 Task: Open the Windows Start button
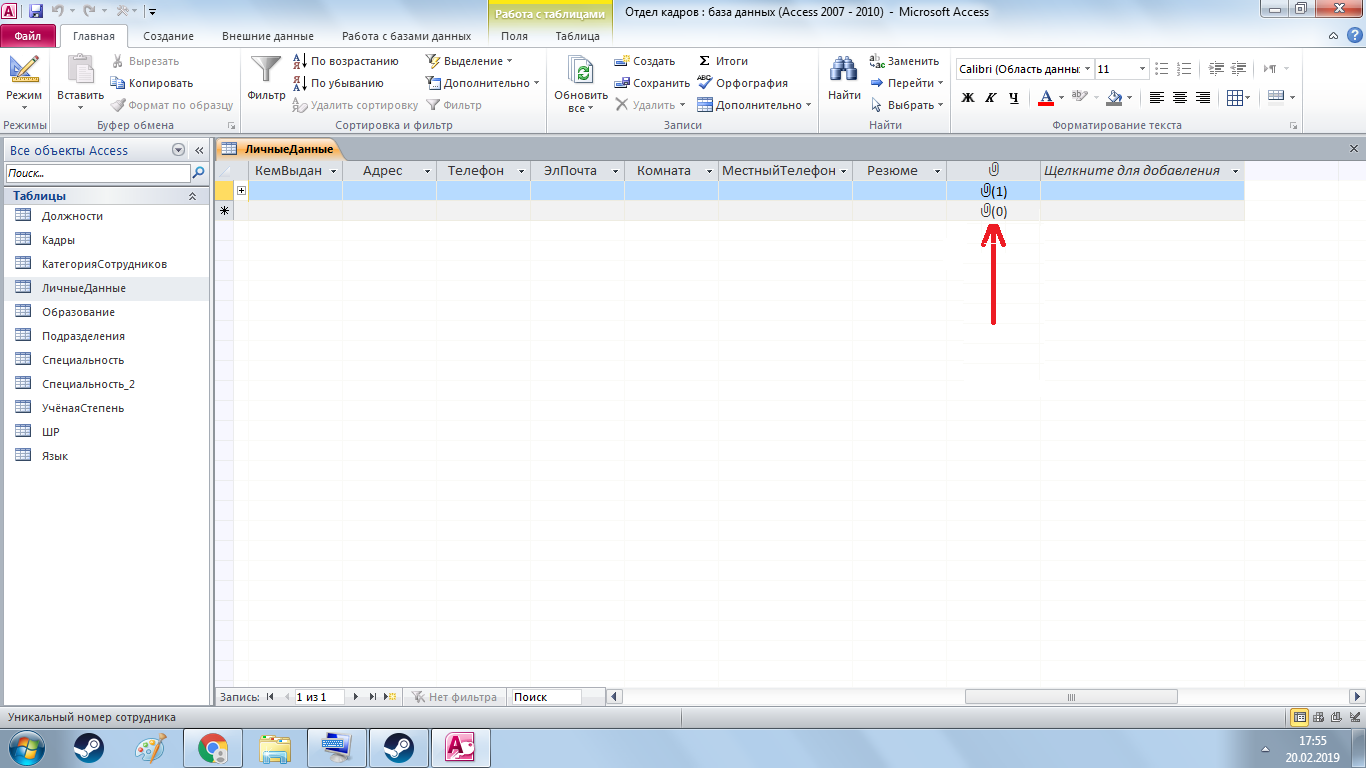click(26, 747)
